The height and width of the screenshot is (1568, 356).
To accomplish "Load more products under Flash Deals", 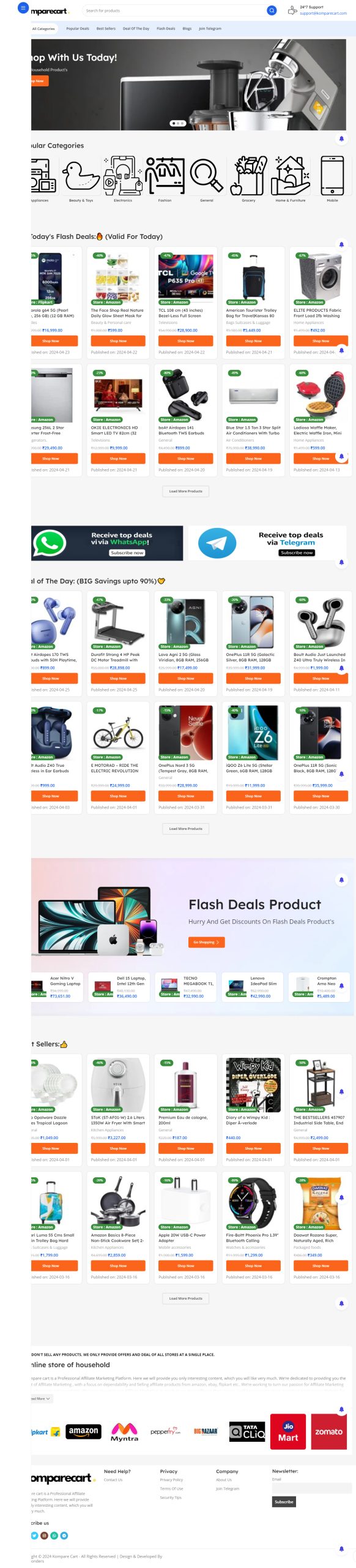I will tap(185, 491).
